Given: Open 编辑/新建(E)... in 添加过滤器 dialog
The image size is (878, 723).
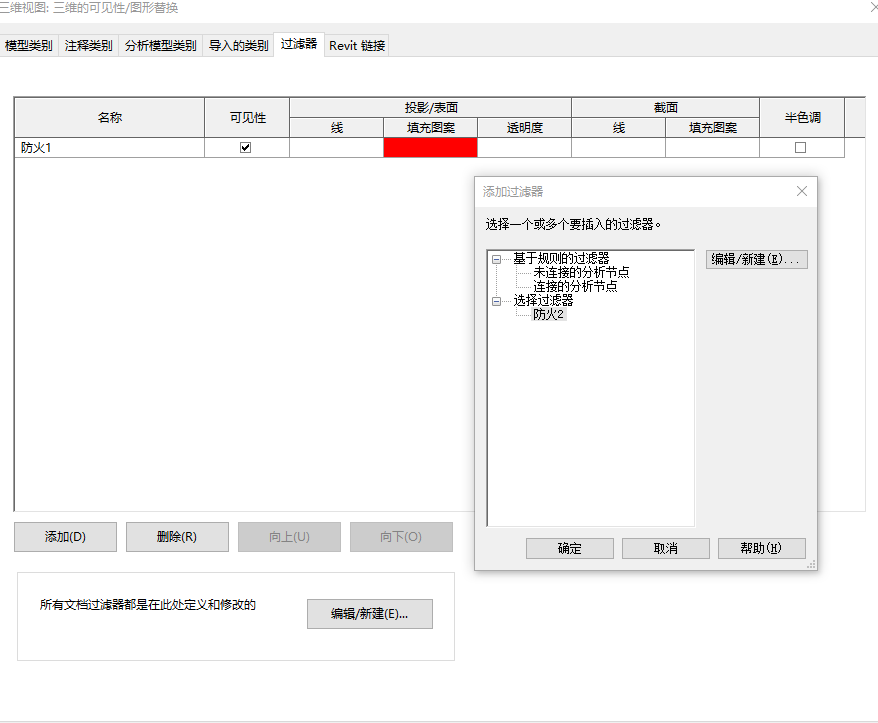Looking at the screenshot, I should [x=756, y=259].
